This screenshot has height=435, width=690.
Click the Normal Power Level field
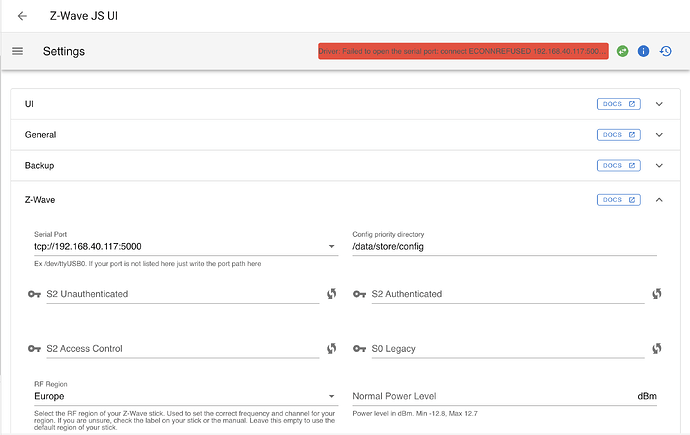[504, 396]
